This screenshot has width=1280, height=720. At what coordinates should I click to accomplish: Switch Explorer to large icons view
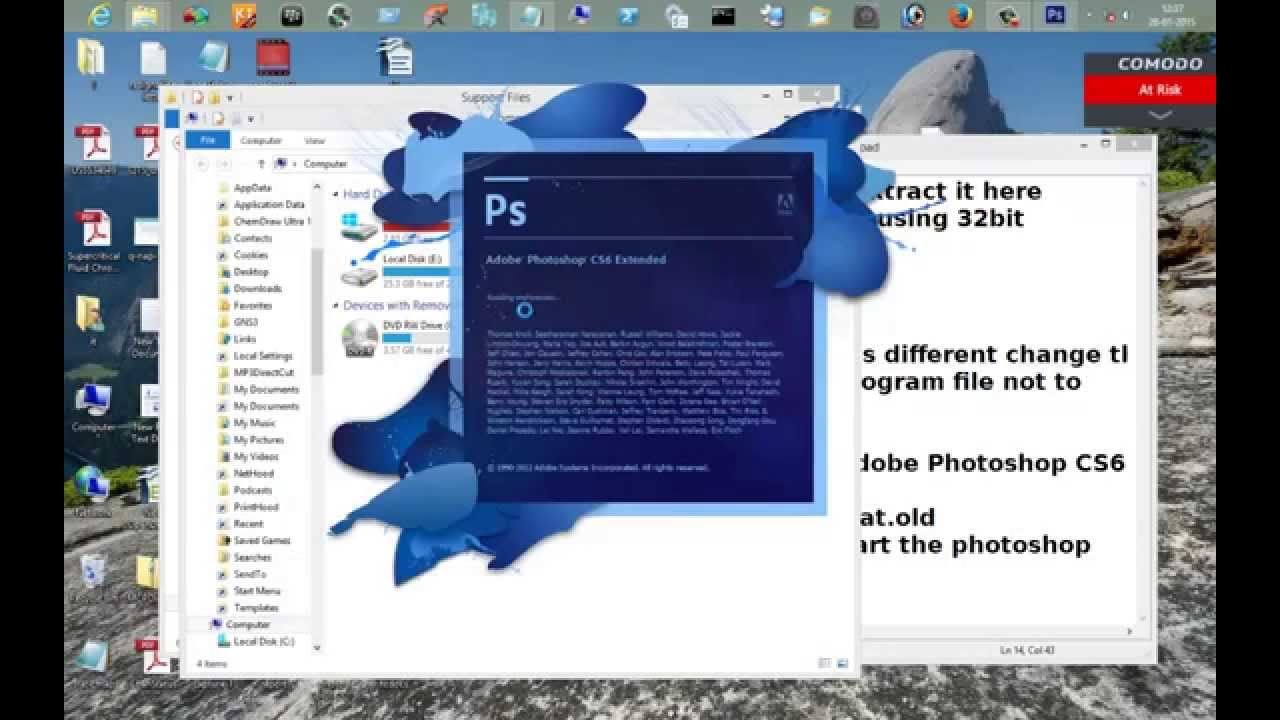point(842,663)
